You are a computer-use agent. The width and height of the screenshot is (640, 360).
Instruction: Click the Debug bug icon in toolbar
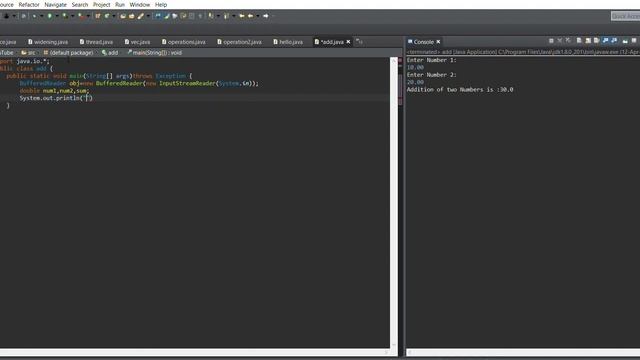(34, 16)
